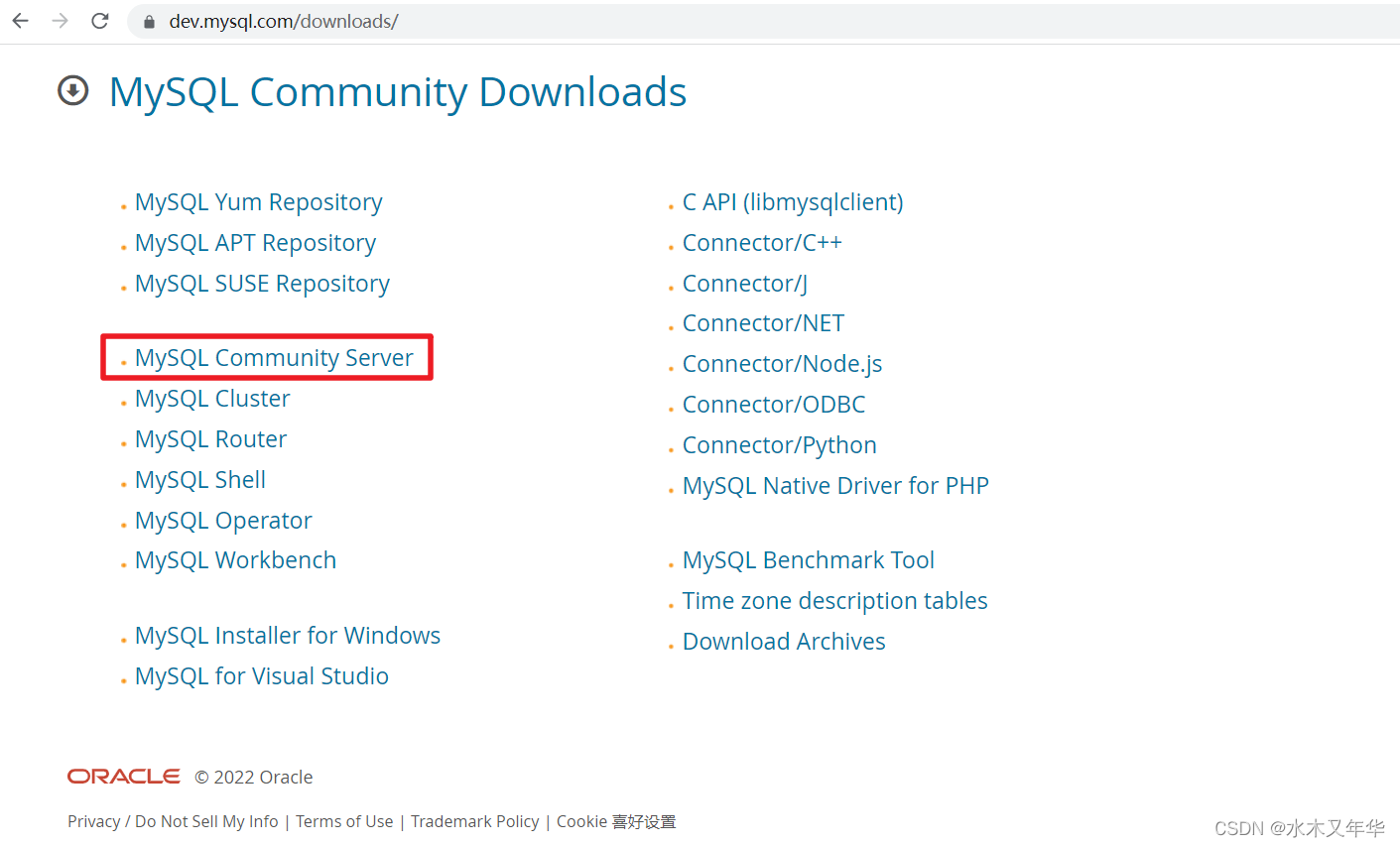Open MySQL for Visual Studio link

pos(262,676)
